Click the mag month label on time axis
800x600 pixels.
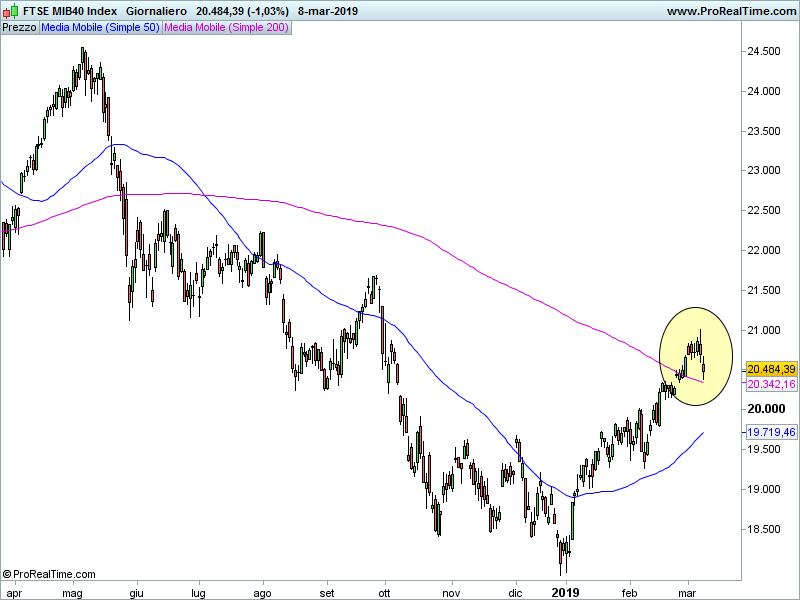(x=72, y=593)
